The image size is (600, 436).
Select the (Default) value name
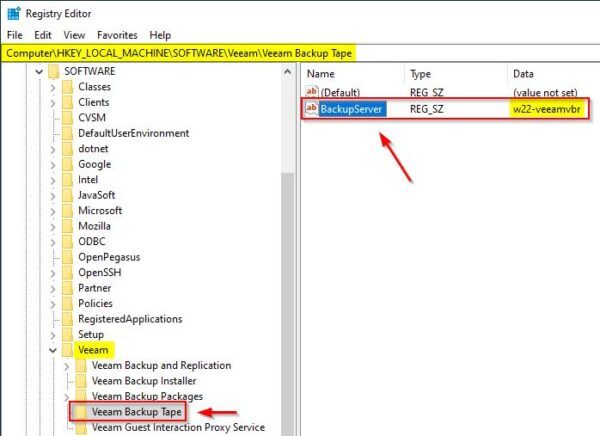(340, 93)
